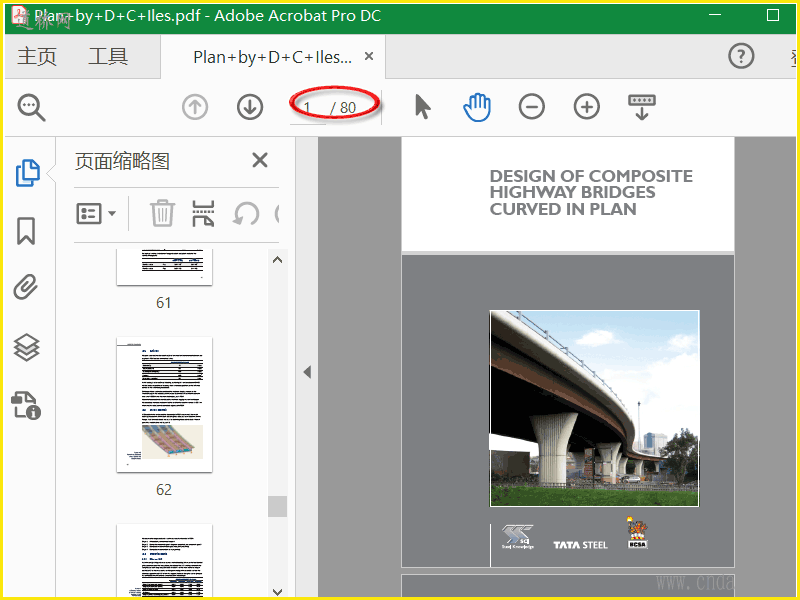
Task: Select the thumbnail below page 62
Action: [164, 561]
